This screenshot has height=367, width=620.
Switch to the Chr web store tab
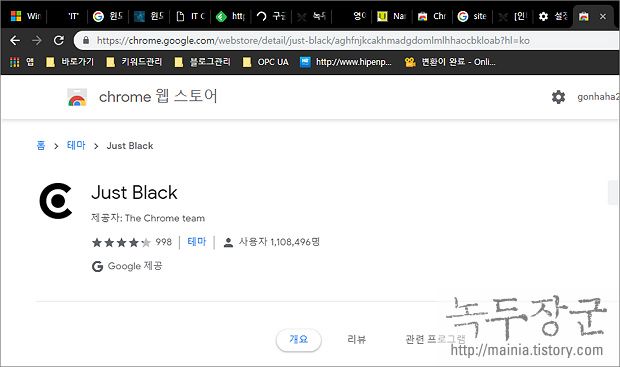pos(432,16)
